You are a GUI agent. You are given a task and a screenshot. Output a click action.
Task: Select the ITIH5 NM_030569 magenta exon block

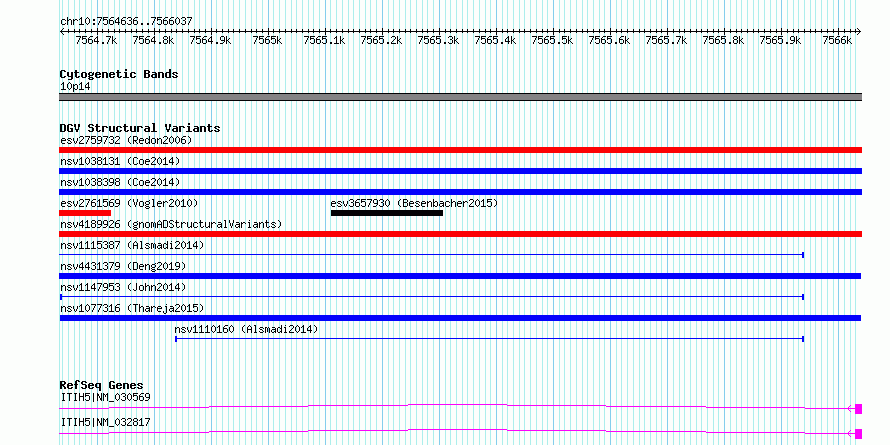point(859,409)
